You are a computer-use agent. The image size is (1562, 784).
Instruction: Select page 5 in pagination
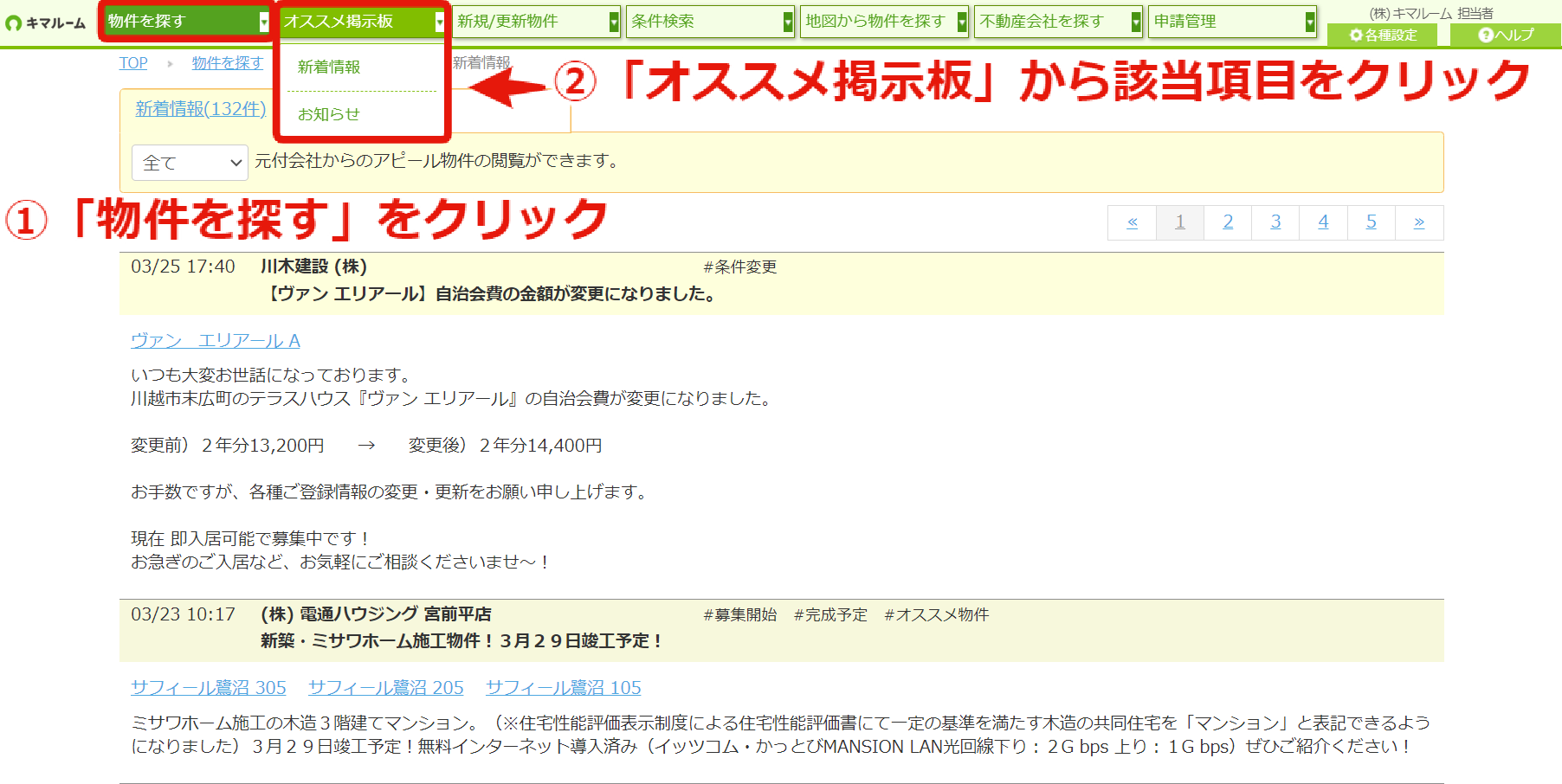tap(1372, 222)
